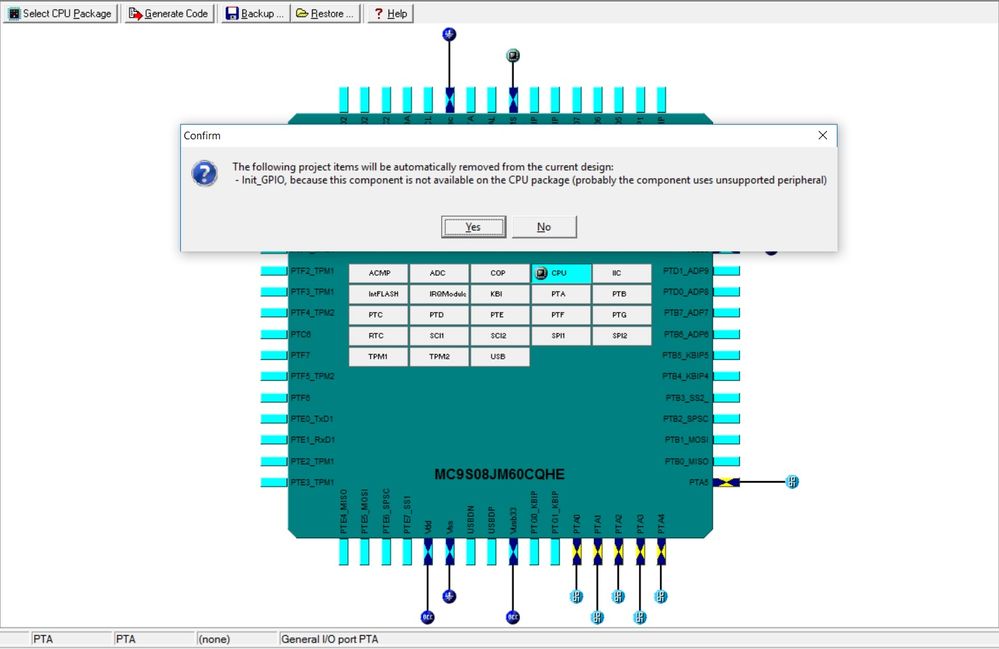This screenshot has width=999, height=649.
Task: Click the MC9S08JM60CQHE chip name
Action: coord(500,474)
